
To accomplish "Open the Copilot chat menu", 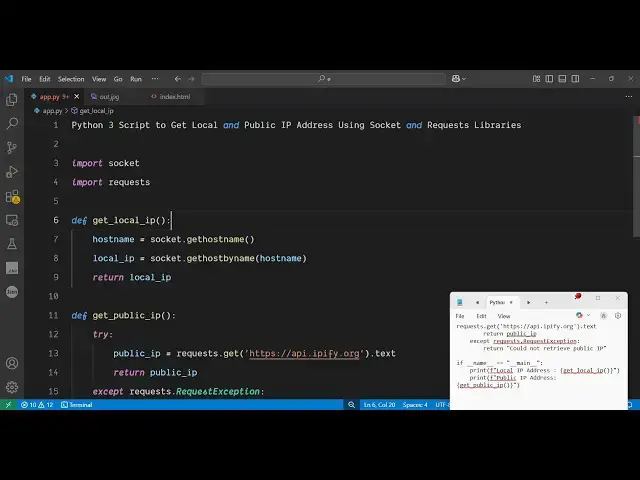I will click(459, 79).
